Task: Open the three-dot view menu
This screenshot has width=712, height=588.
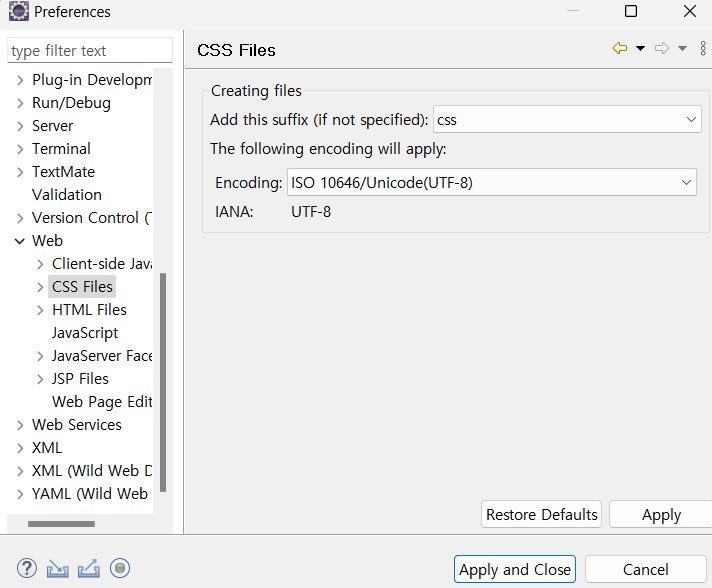Action: [703, 48]
